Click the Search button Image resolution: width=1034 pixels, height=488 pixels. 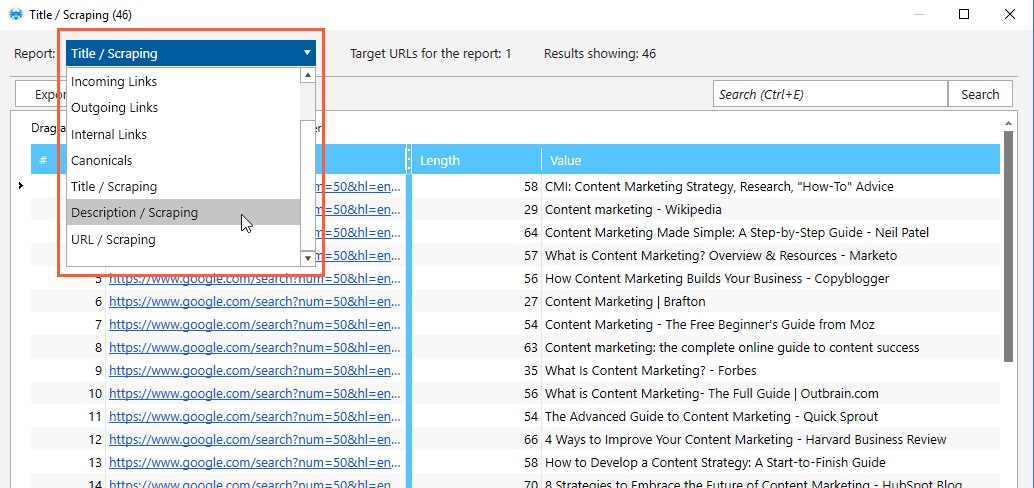point(979,94)
